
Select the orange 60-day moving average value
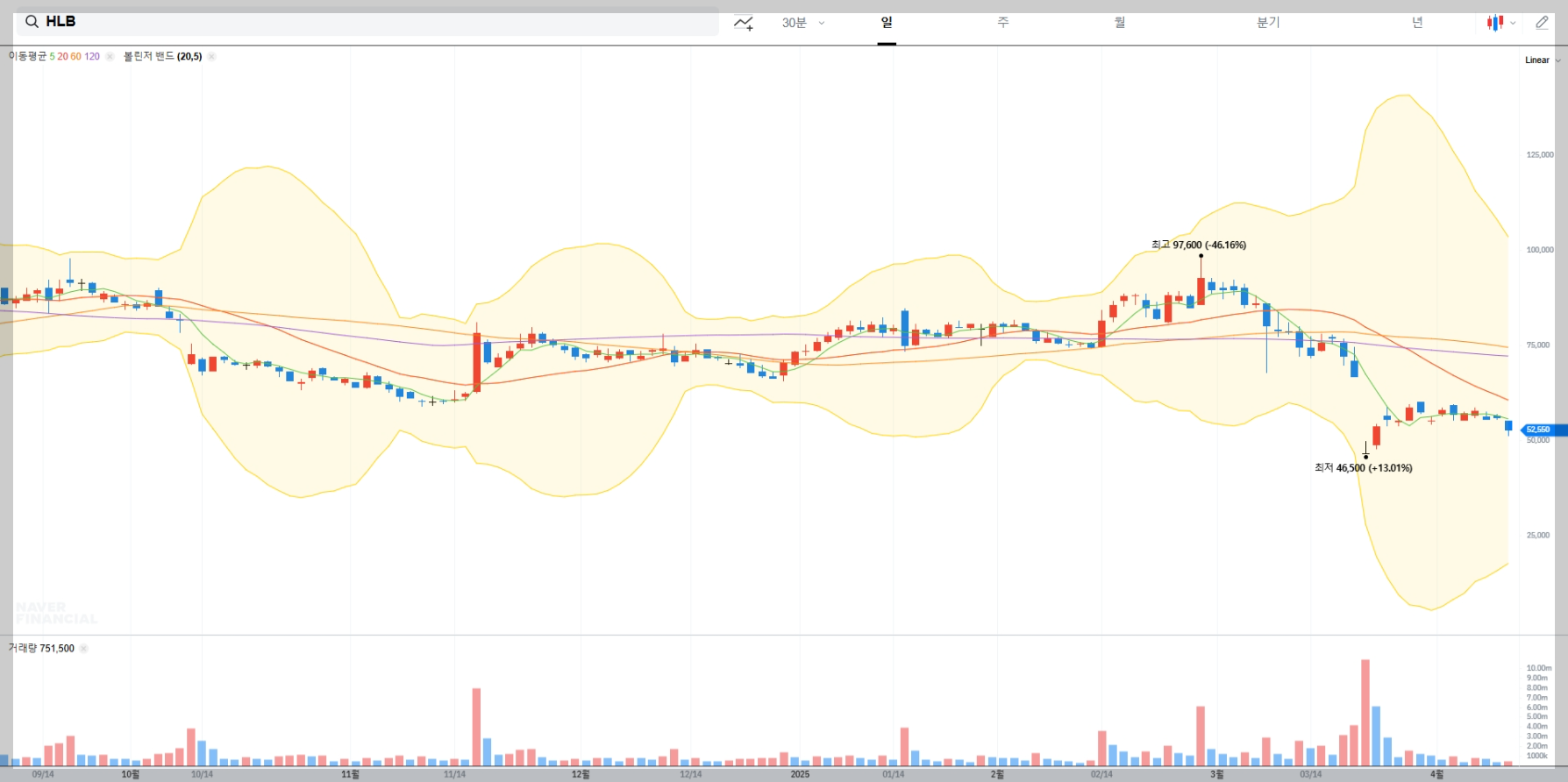[75, 56]
